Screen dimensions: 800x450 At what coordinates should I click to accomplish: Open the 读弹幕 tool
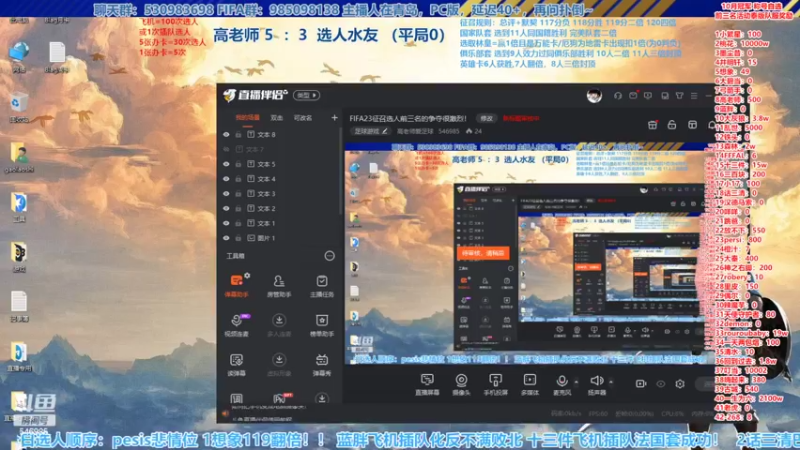click(236, 365)
